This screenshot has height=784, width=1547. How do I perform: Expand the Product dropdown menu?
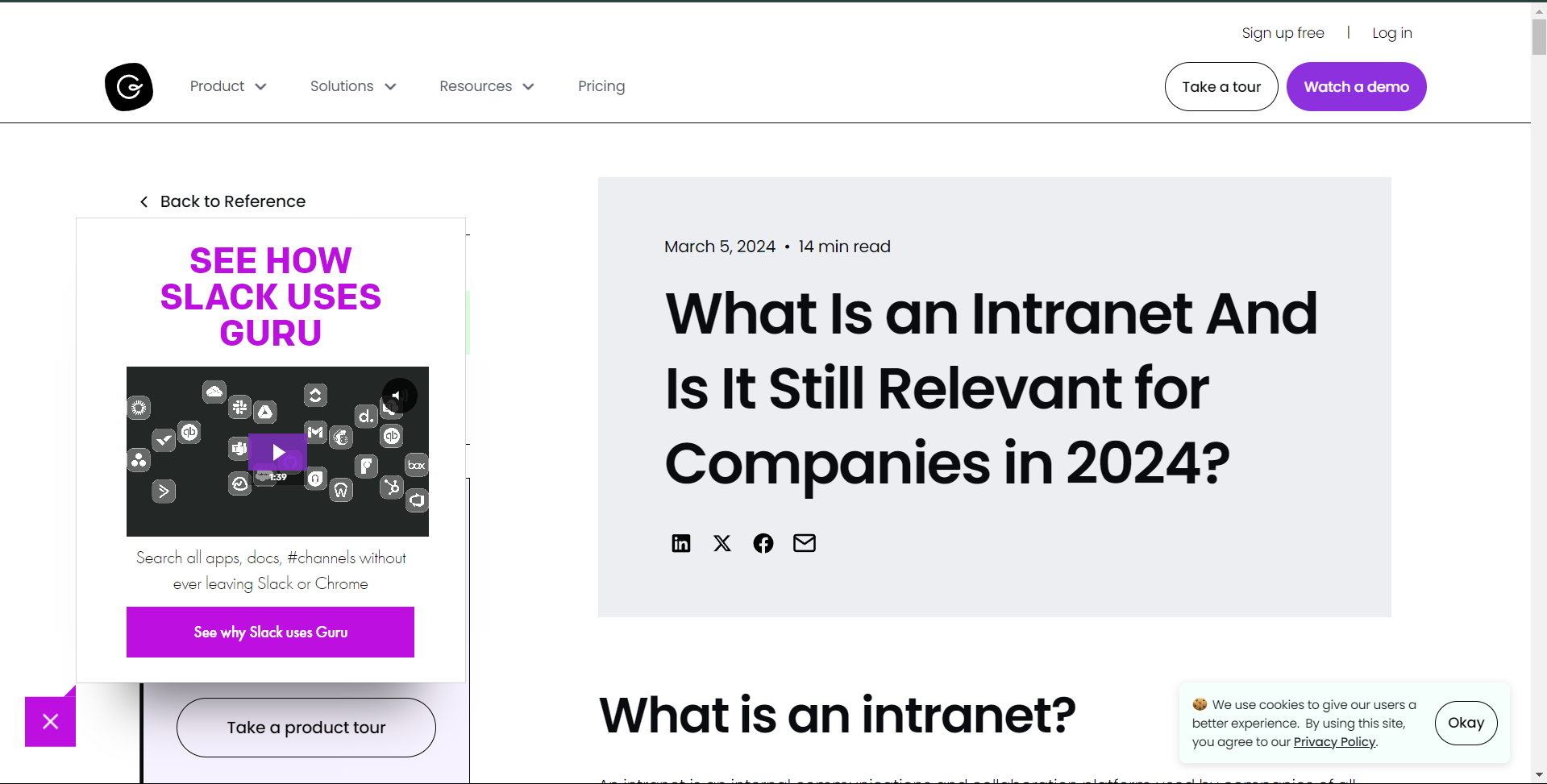click(x=228, y=86)
